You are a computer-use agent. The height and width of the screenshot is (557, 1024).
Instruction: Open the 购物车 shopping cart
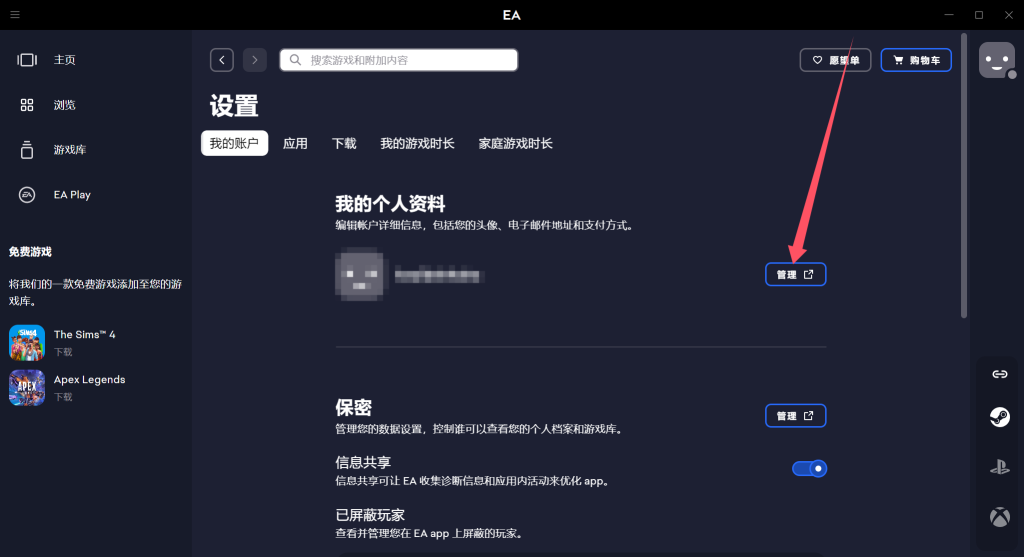[x=916, y=60]
